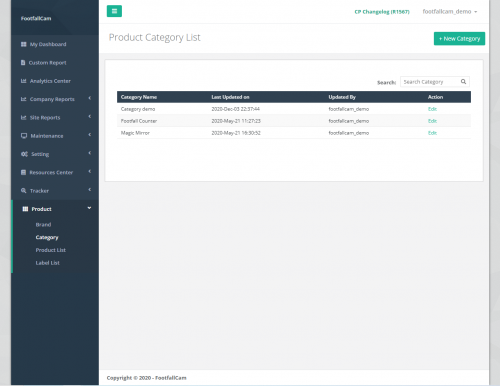500x386 pixels.
Task: Click the Company Reports chart icon
Action: pos(23,99)
